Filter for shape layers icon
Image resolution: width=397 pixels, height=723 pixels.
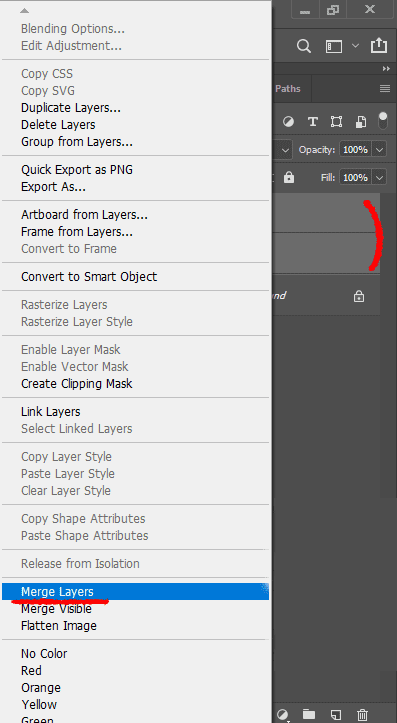point(336,122)
